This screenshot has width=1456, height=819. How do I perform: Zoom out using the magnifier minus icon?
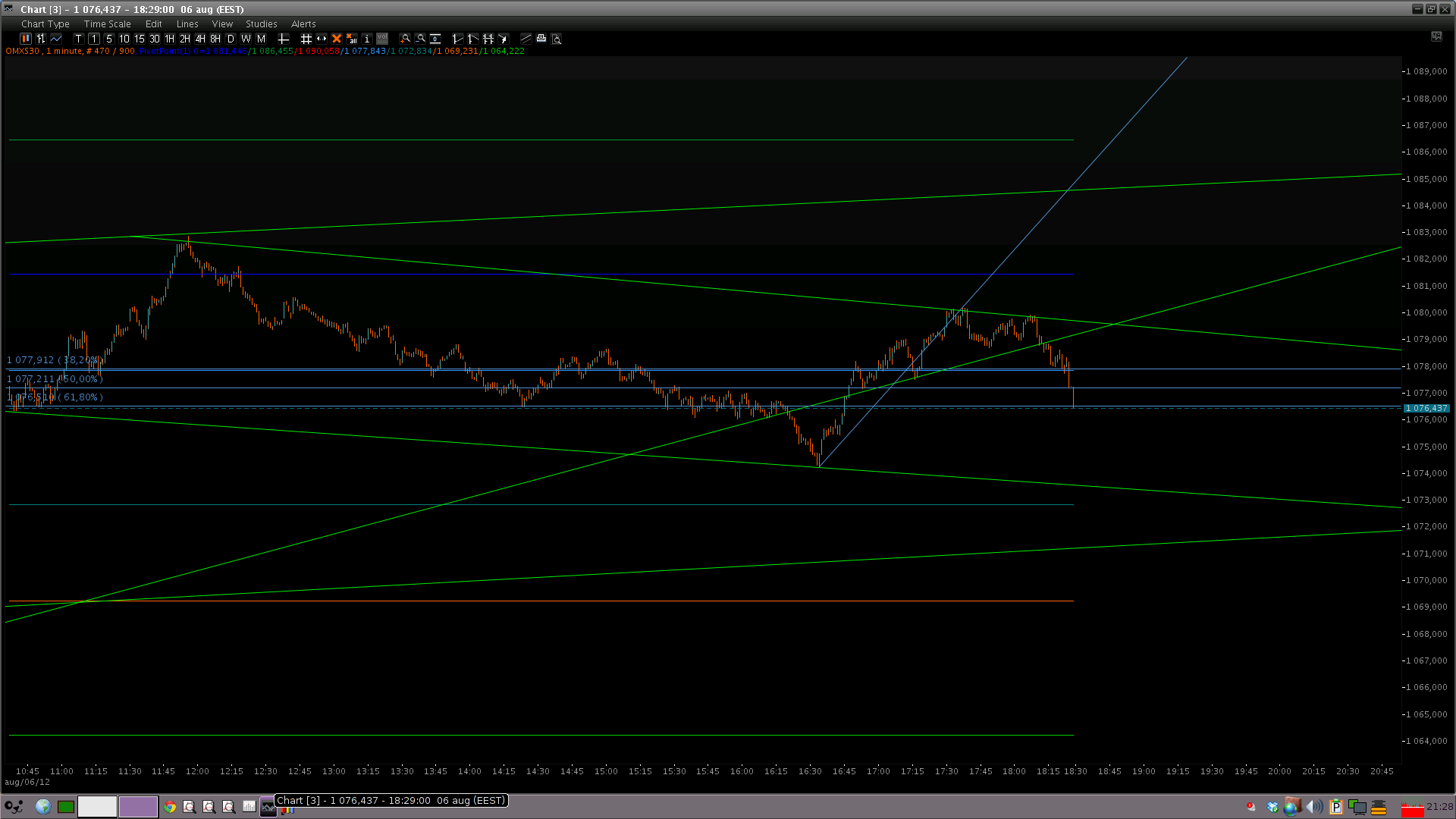click(421, 39)
